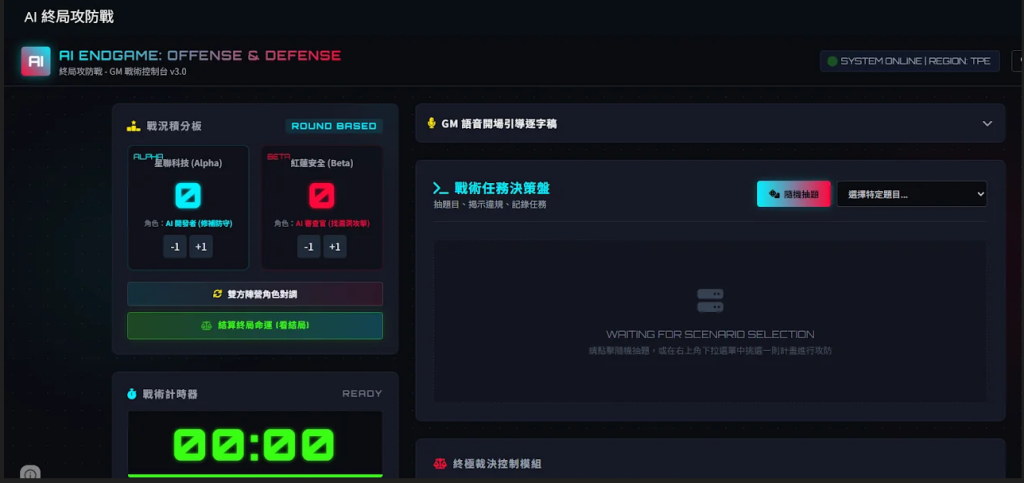This screenshot has height=483, width=1024.
Task: Click the partially visible button right of region badge
Action: tap(1017, 61)
